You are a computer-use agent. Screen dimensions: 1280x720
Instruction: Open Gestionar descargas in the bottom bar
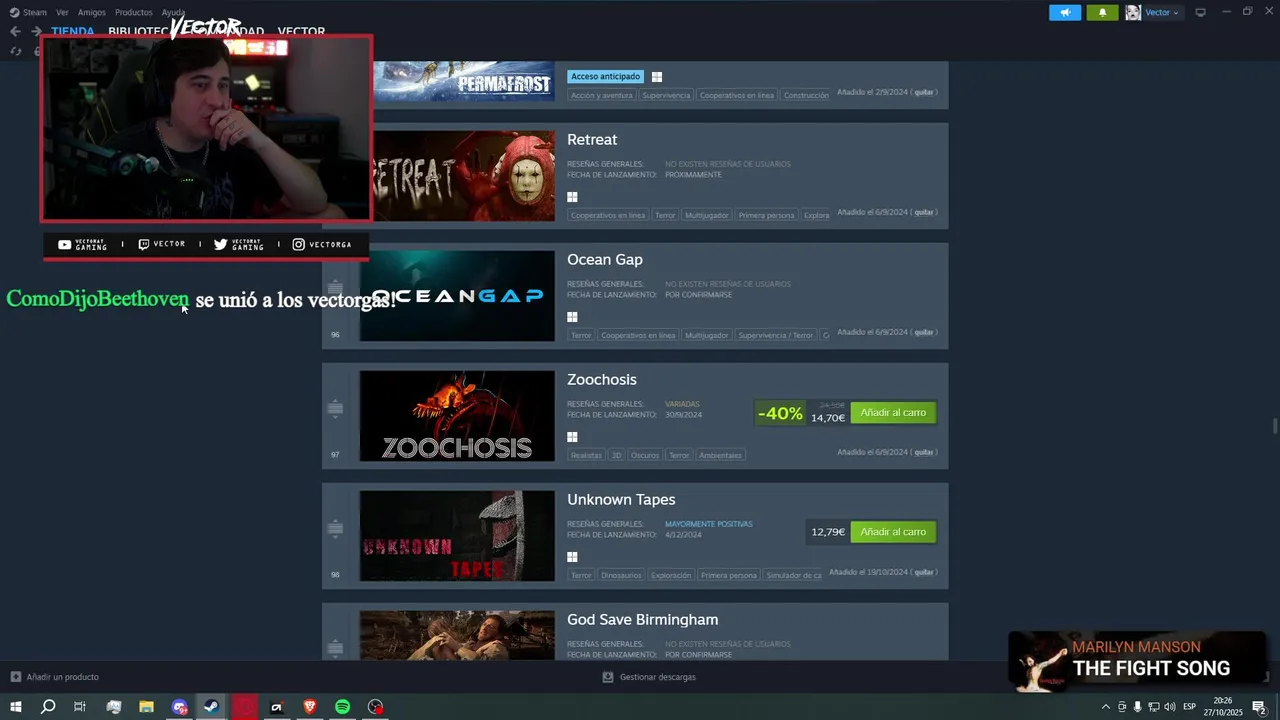click(x=649, y=677)
